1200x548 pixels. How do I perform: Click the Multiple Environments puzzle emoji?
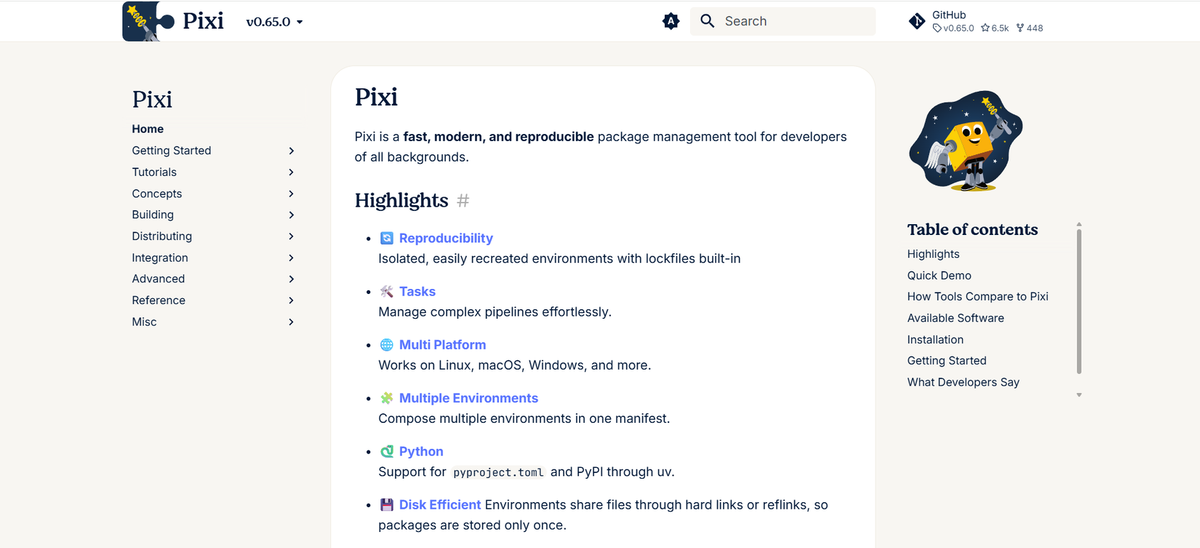pos(387,398)
